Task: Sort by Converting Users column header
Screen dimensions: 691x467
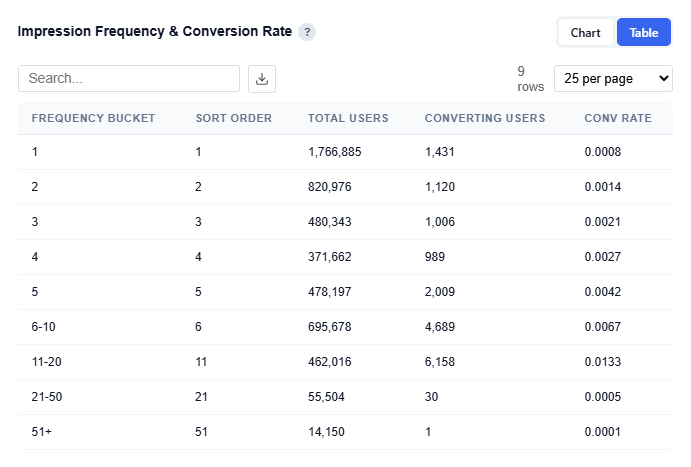Action: point(485,118)
